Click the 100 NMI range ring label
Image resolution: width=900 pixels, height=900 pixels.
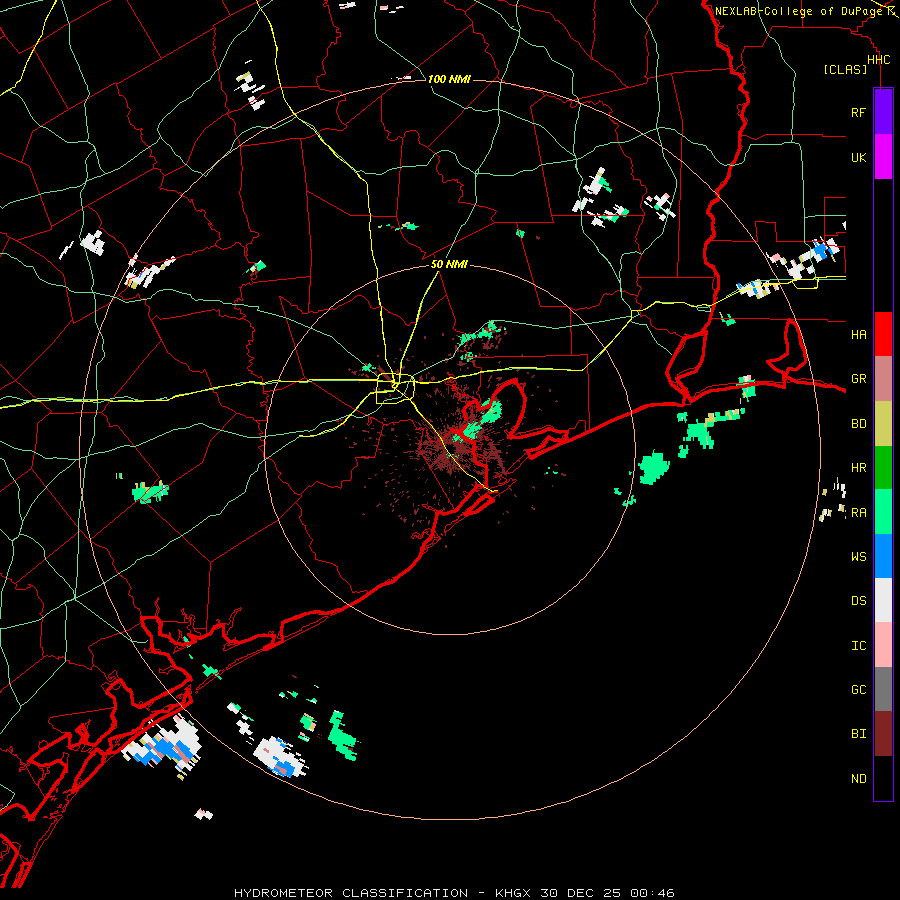(449, 79)
